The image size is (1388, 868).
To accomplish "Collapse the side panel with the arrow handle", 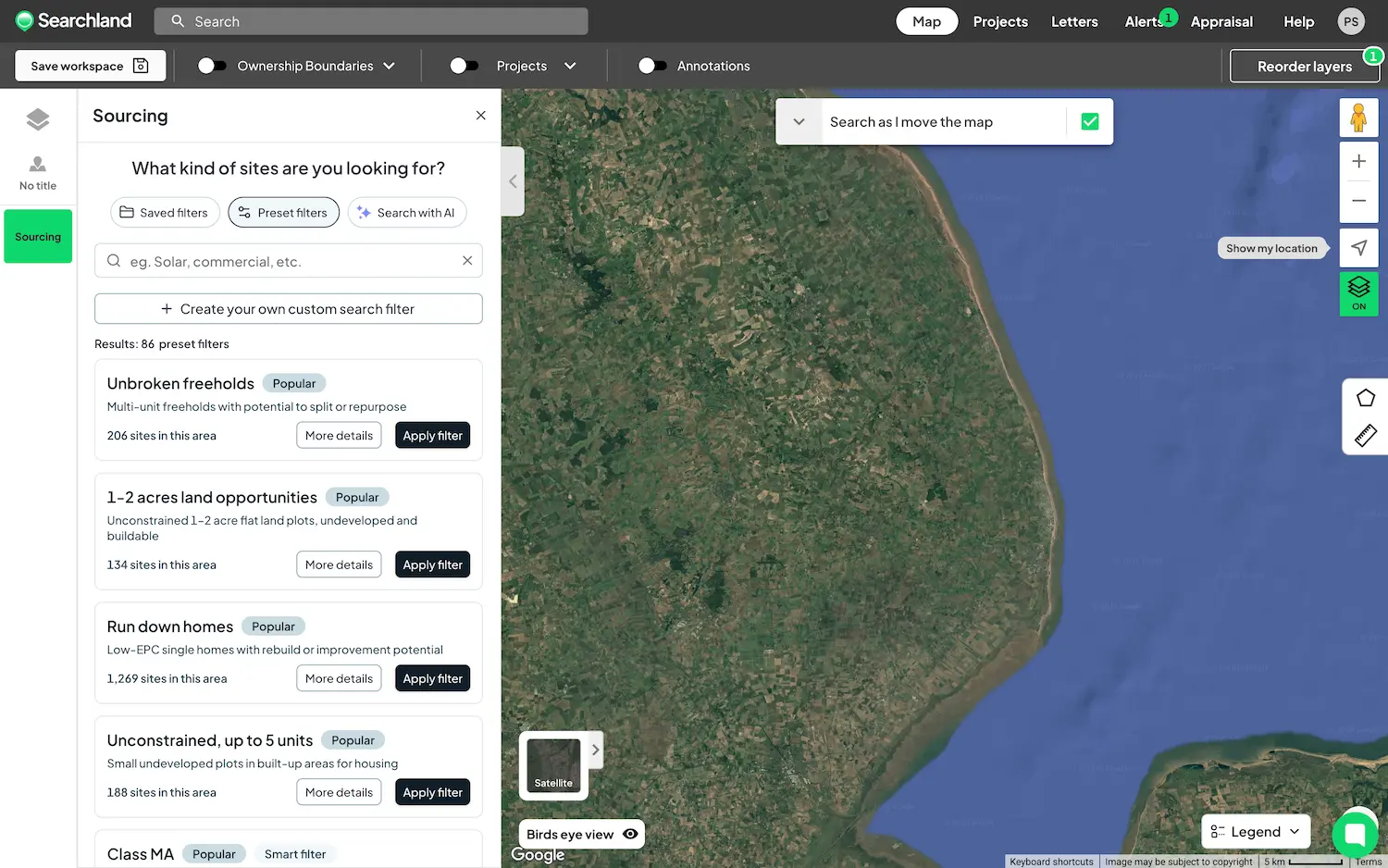I will pos(513,181).
